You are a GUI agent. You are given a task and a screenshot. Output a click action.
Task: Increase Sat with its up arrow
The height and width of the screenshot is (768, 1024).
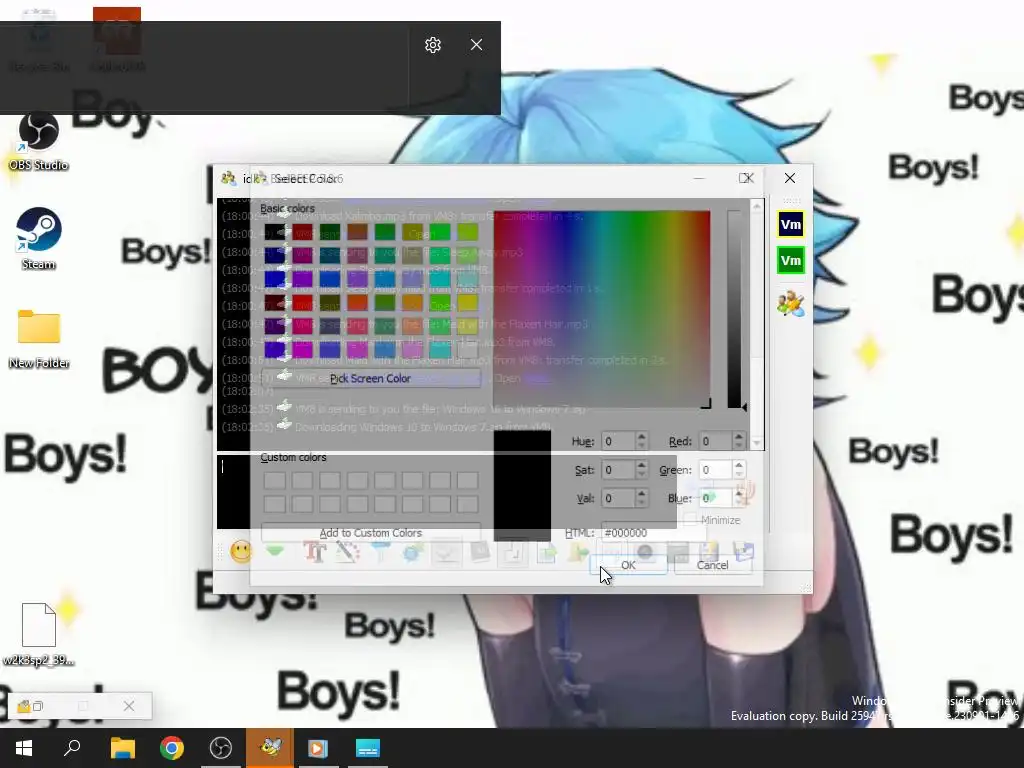click(641, 465)
